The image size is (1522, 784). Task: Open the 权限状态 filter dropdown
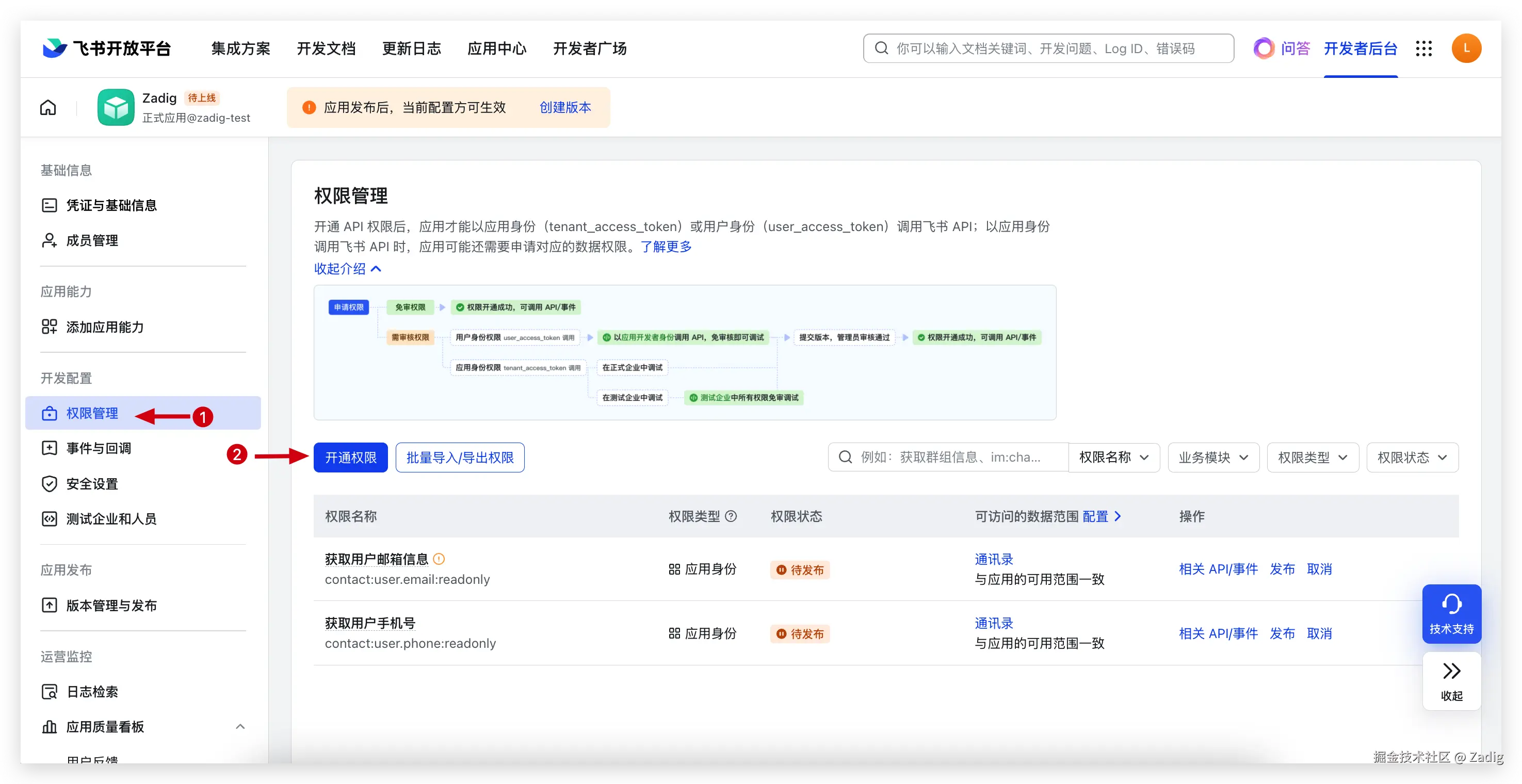[1412, 458]
